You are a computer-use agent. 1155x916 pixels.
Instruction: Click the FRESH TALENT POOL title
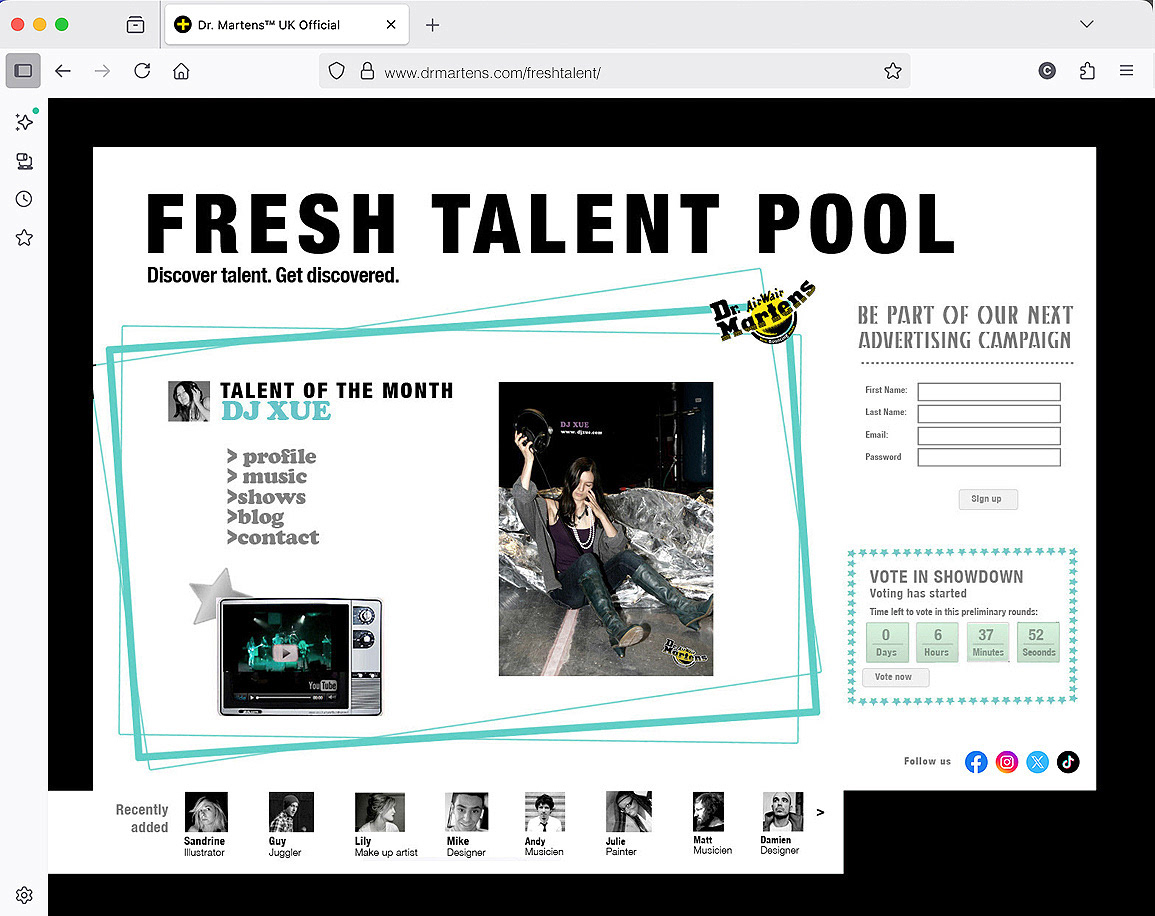551,224
